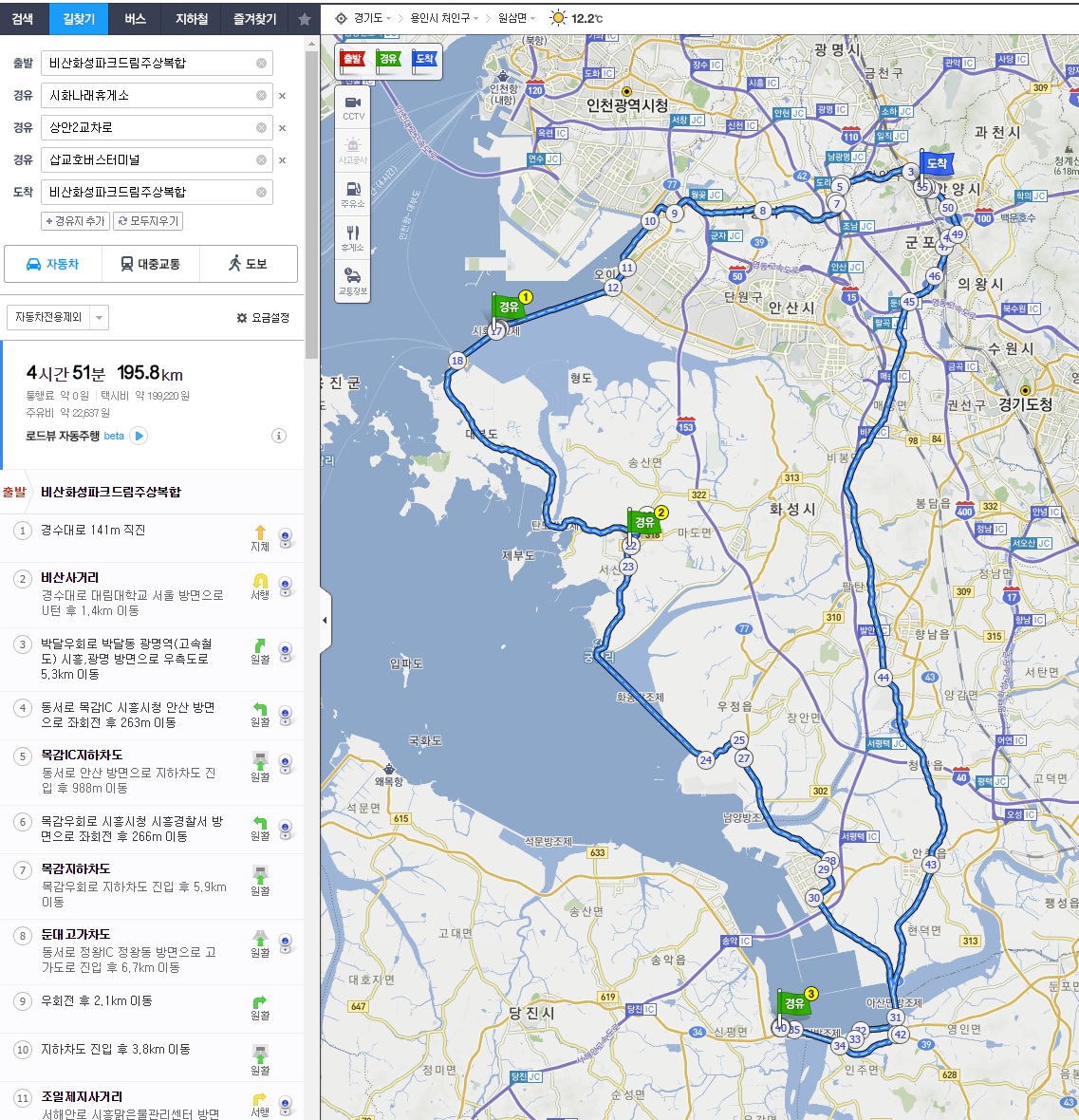This screenshot has width=1079, height=1120.
Task: Pick the blue 도착 flag marker tool
Action: tap(424, 60)
